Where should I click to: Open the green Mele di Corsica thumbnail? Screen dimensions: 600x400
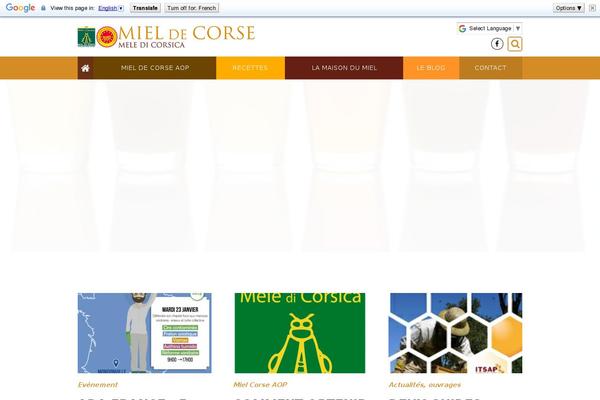pos(300,333)
